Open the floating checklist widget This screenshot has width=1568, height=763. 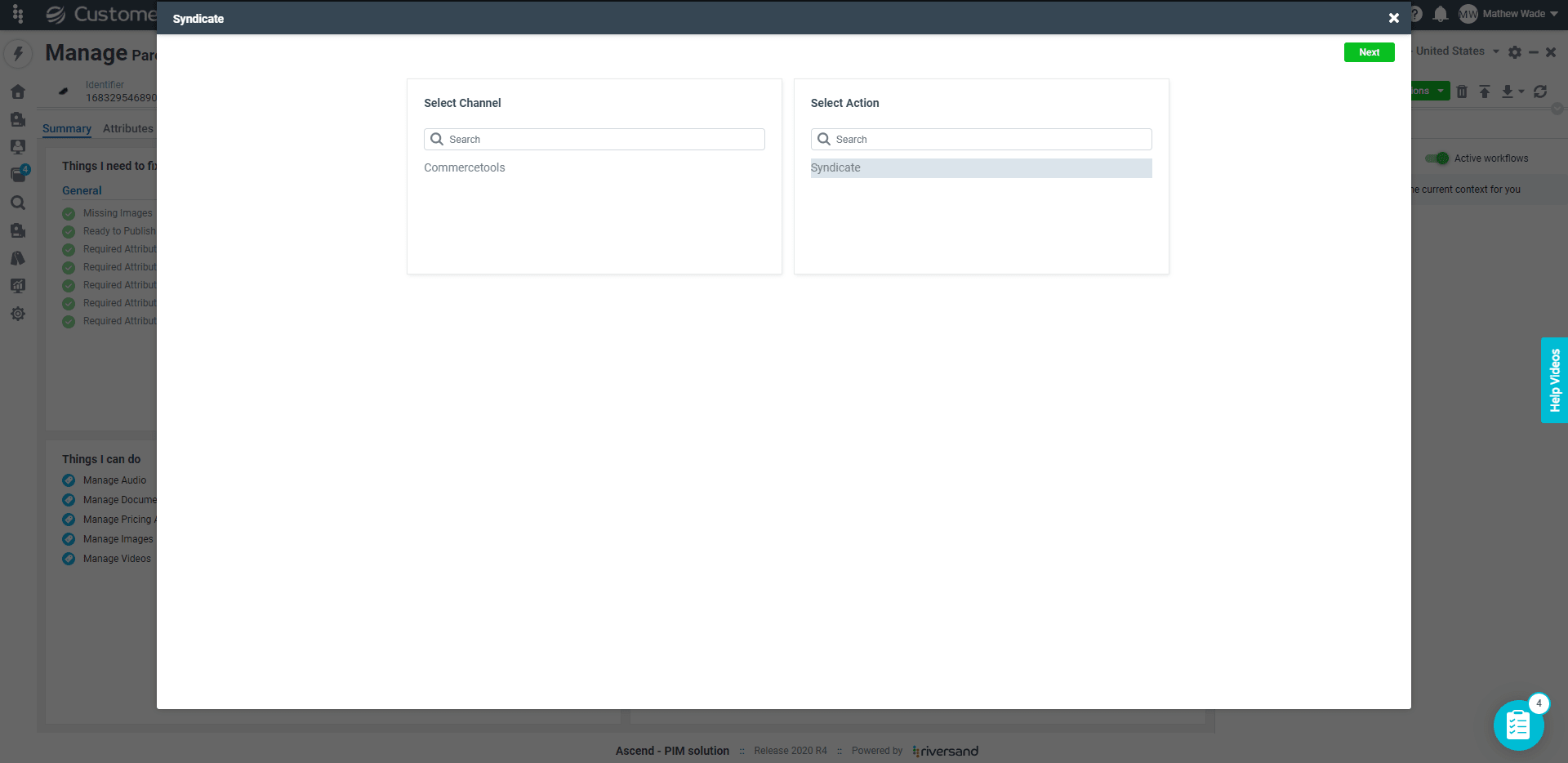(1519, 725)
